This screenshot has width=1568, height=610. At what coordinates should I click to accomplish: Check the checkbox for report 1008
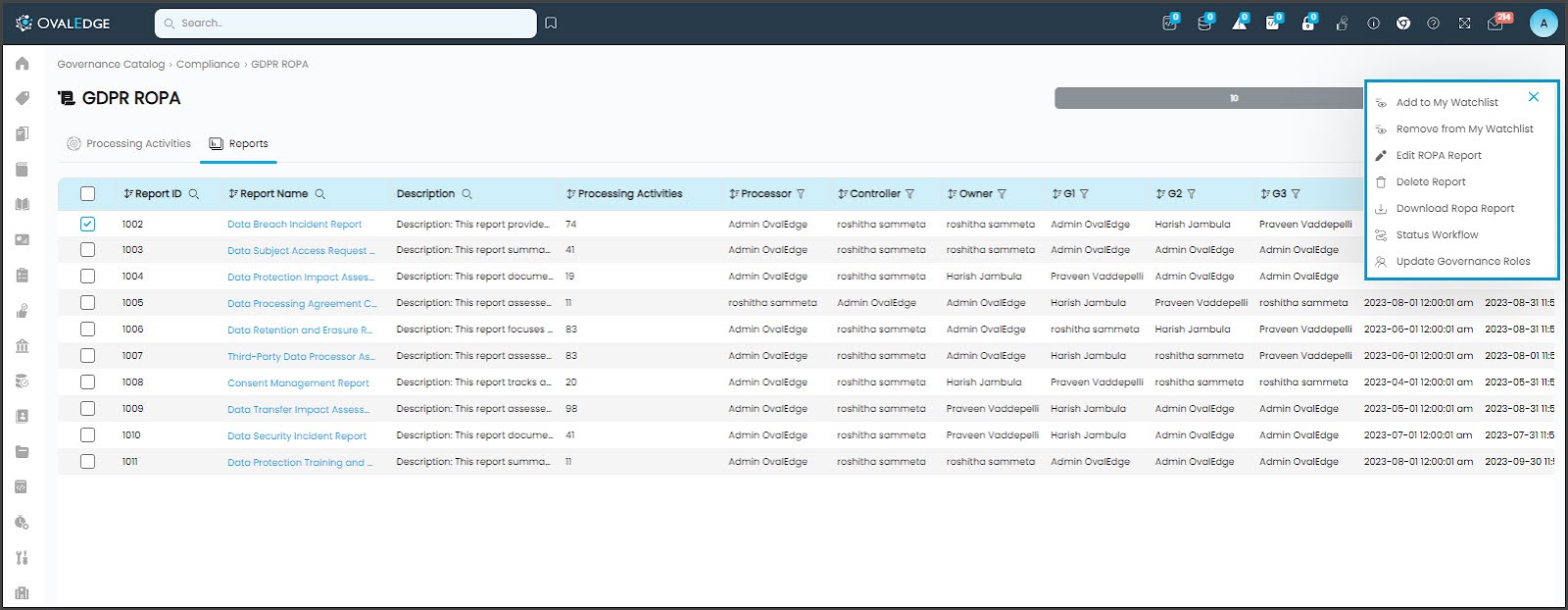coord(87,382)
